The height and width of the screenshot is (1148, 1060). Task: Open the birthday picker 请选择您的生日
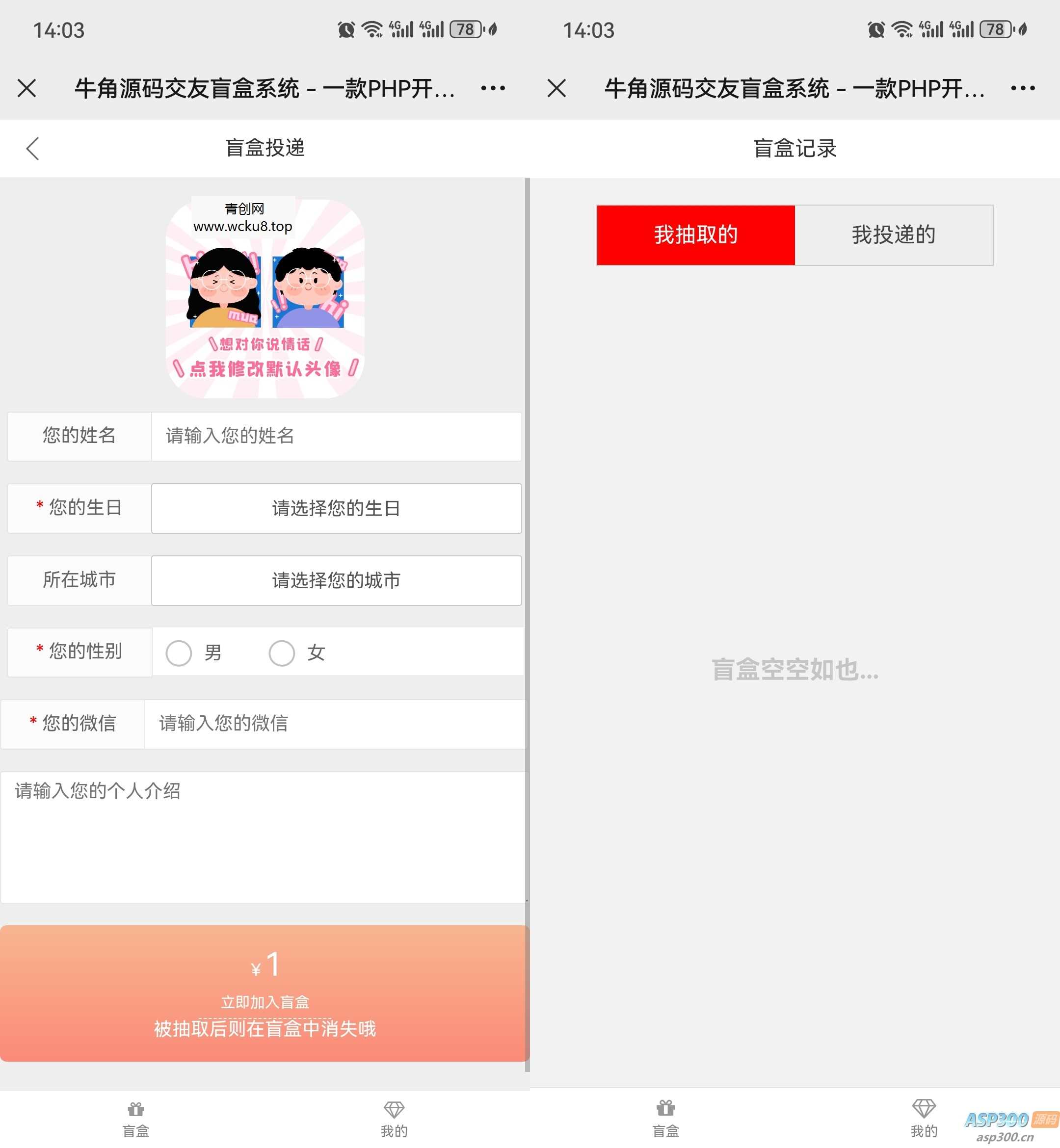tap(336, 509)
